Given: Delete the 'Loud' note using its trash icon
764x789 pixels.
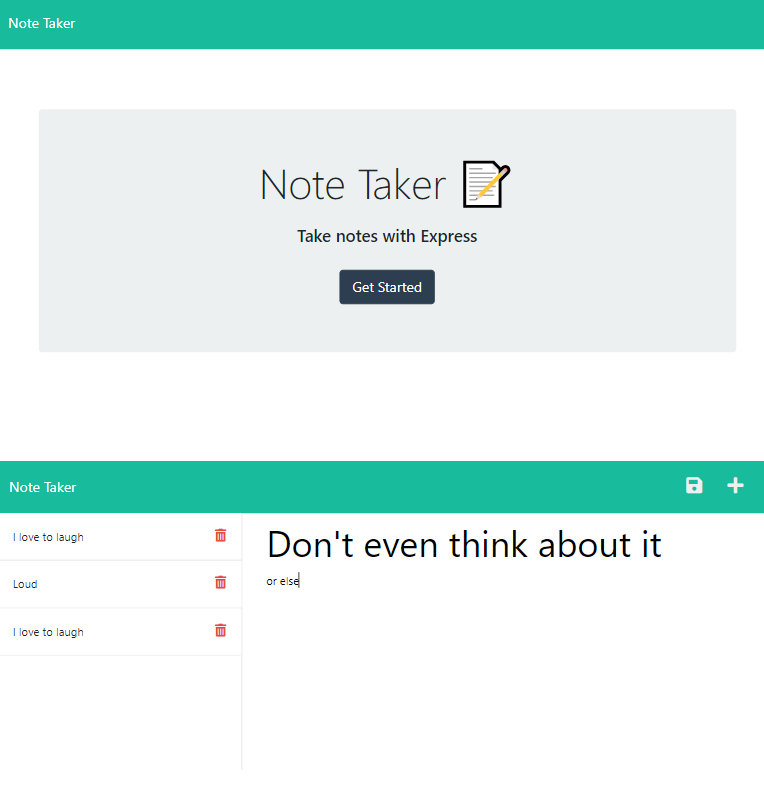Looking at the screenshot, I should click(221, 583).
